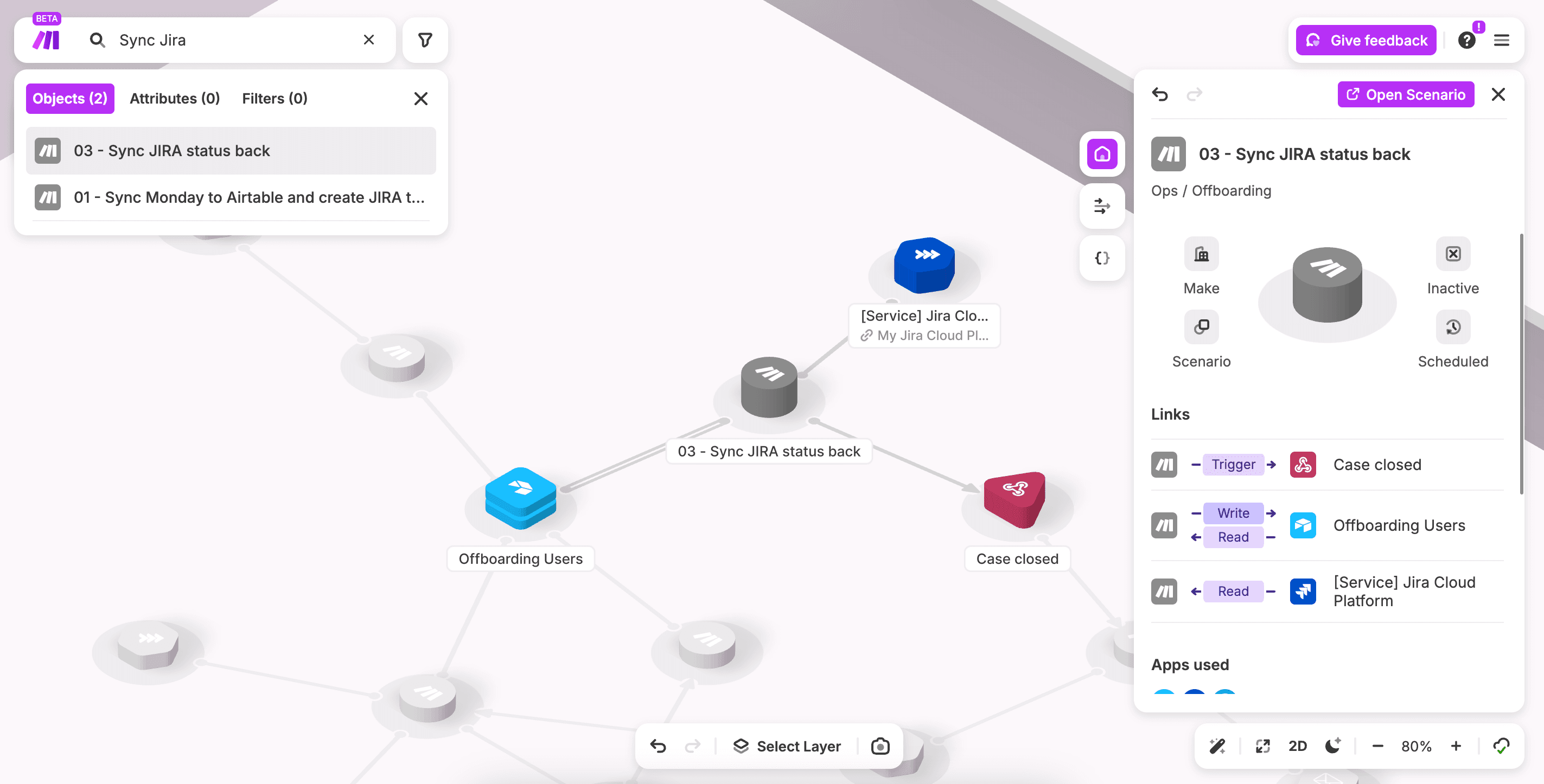1544x784 pixels.
Task: Switch to the Filters (0) tab
Action: pos(275,98)
